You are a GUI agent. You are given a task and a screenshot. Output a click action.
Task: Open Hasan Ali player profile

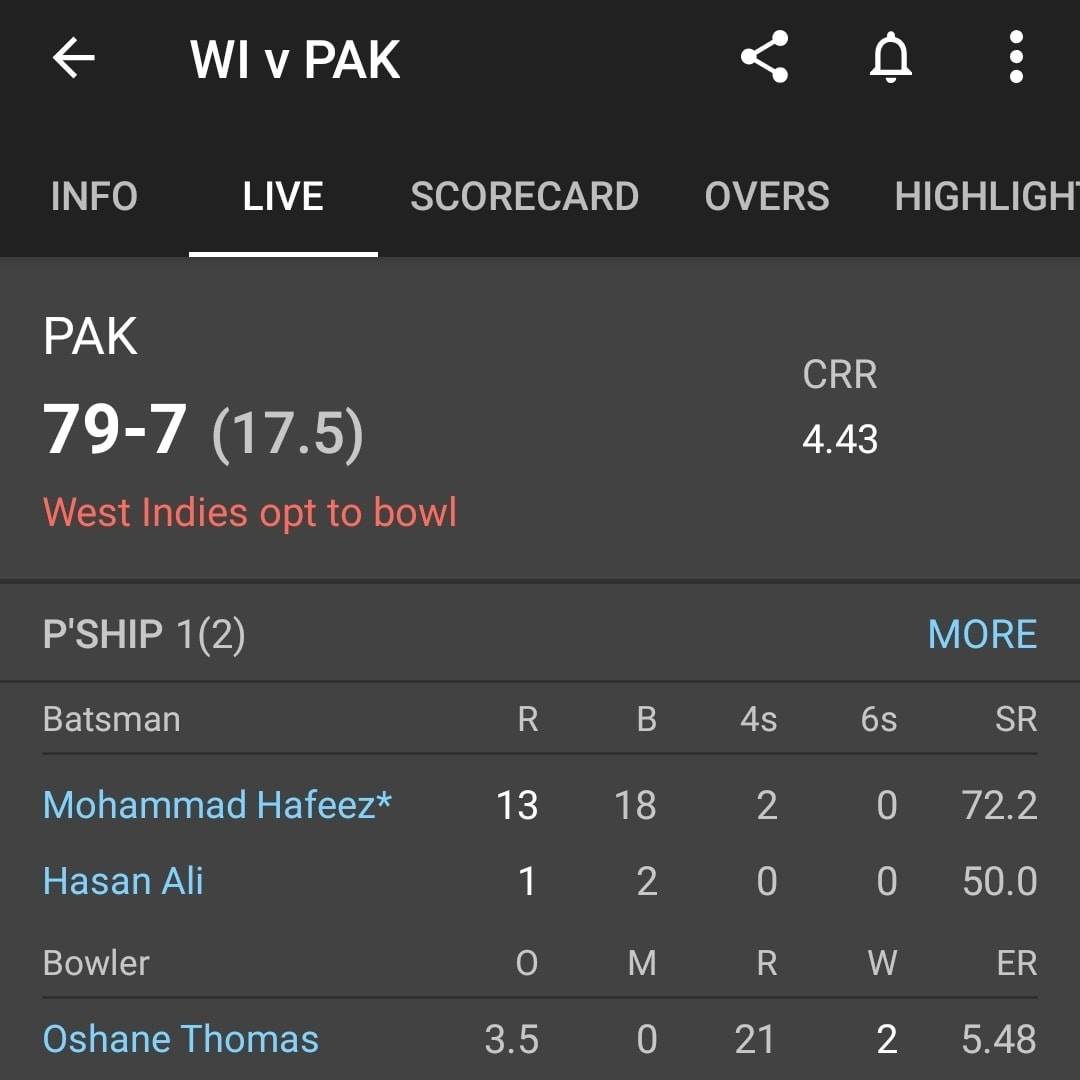(x=123, y=881)
